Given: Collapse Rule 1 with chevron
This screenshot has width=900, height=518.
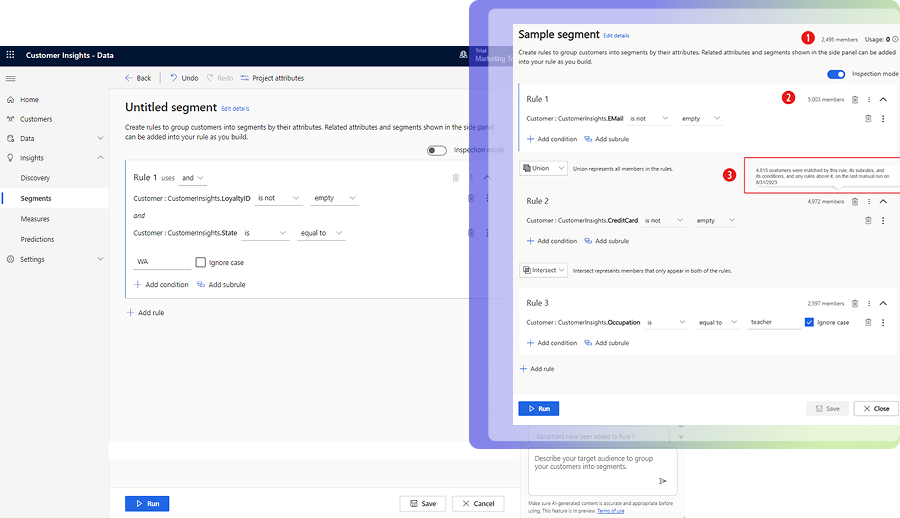Looking at the screenshot, I should [884, 100].
